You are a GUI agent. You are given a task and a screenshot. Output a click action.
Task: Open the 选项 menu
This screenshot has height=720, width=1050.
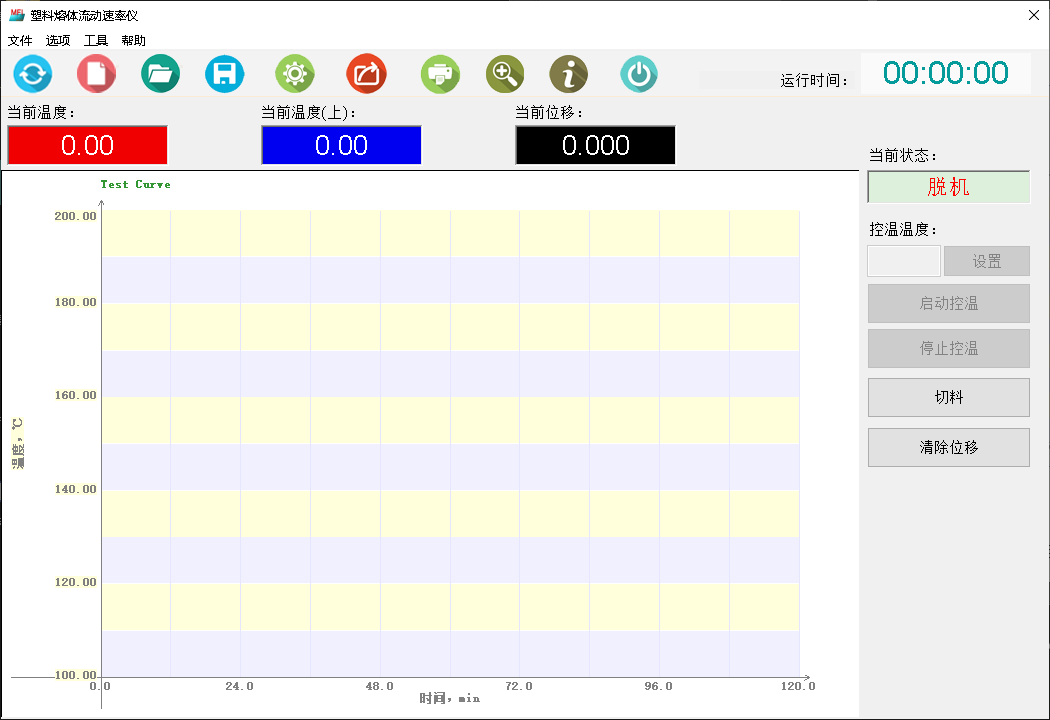pos(58,41)
